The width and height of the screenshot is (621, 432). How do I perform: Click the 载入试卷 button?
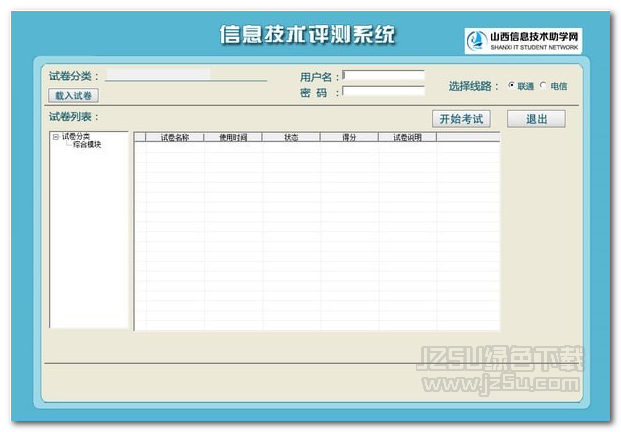[x=73, y=95]
